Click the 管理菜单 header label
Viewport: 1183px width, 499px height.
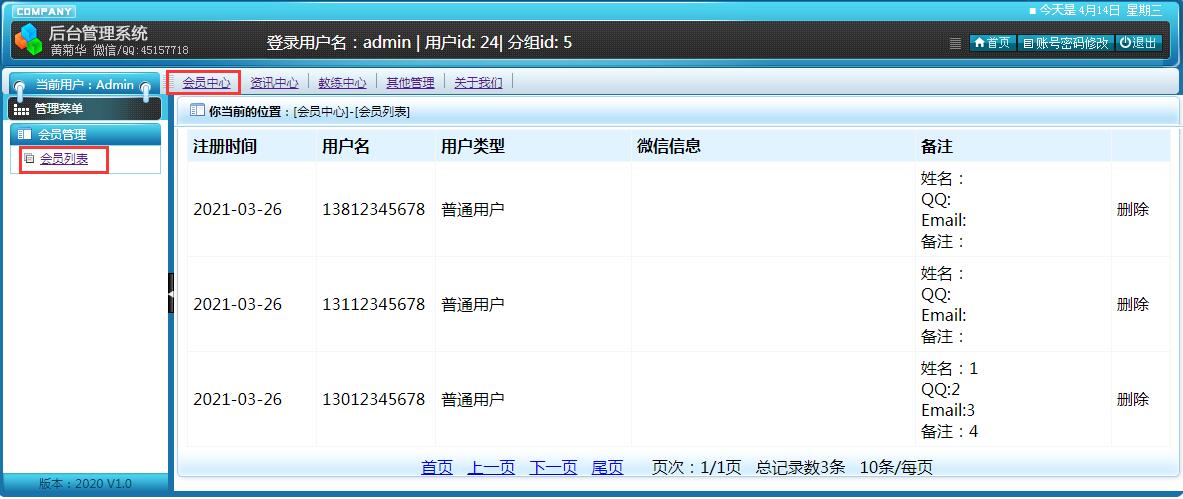point(59,109)
